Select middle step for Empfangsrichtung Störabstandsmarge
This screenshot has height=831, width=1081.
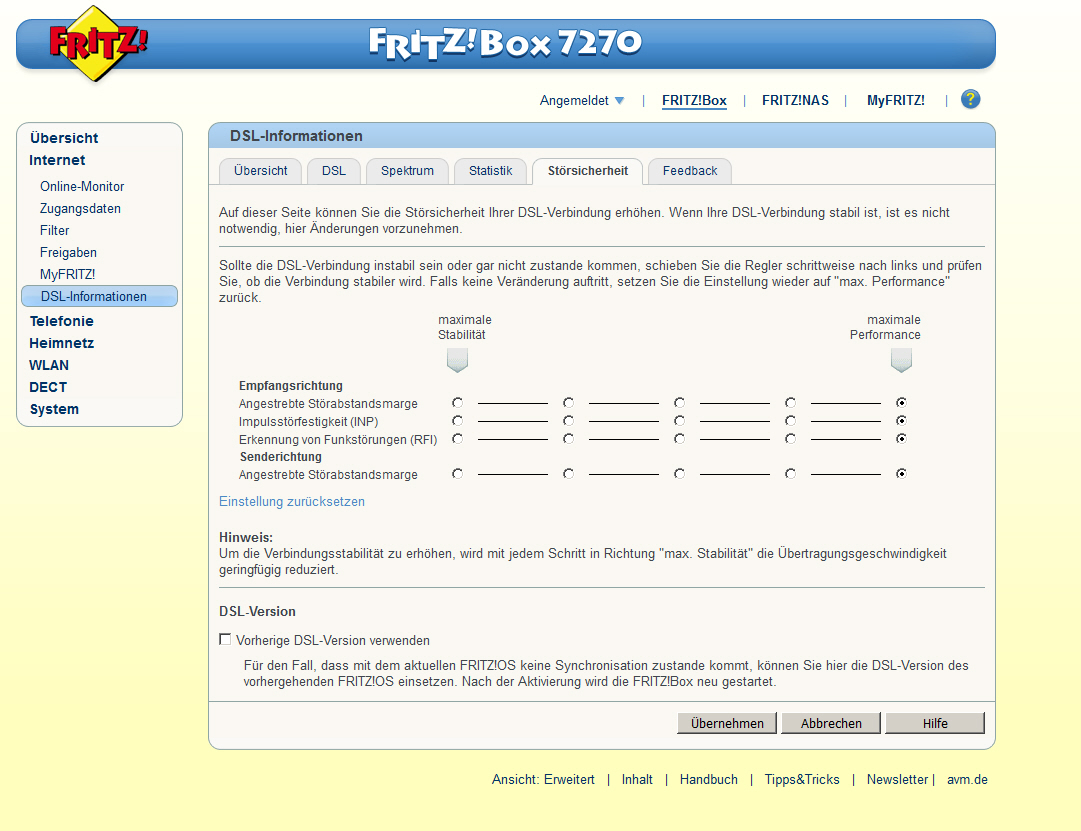pos(679,403)
